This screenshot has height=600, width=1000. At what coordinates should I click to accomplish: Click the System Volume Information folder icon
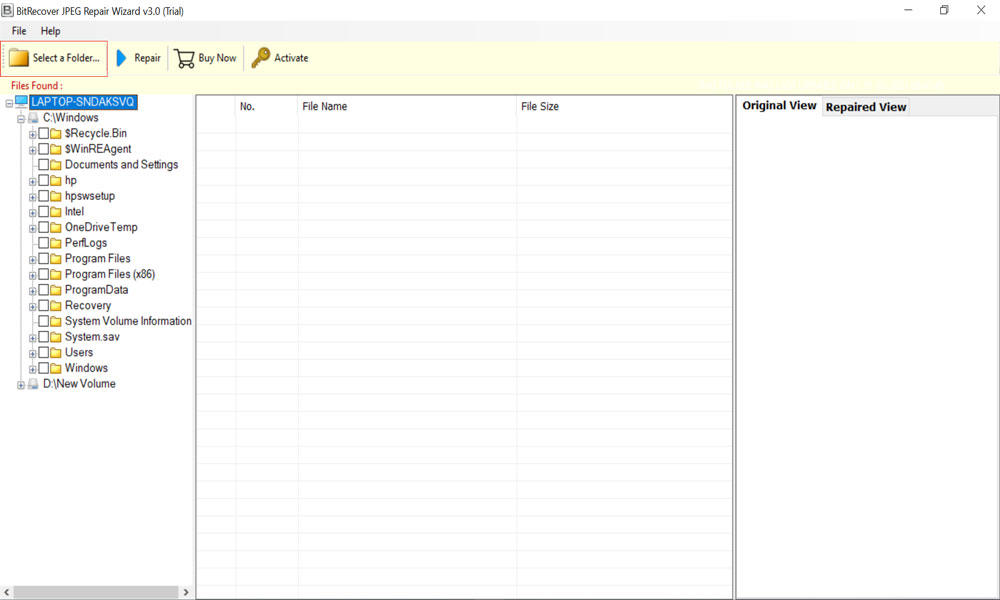coord(55,321)
